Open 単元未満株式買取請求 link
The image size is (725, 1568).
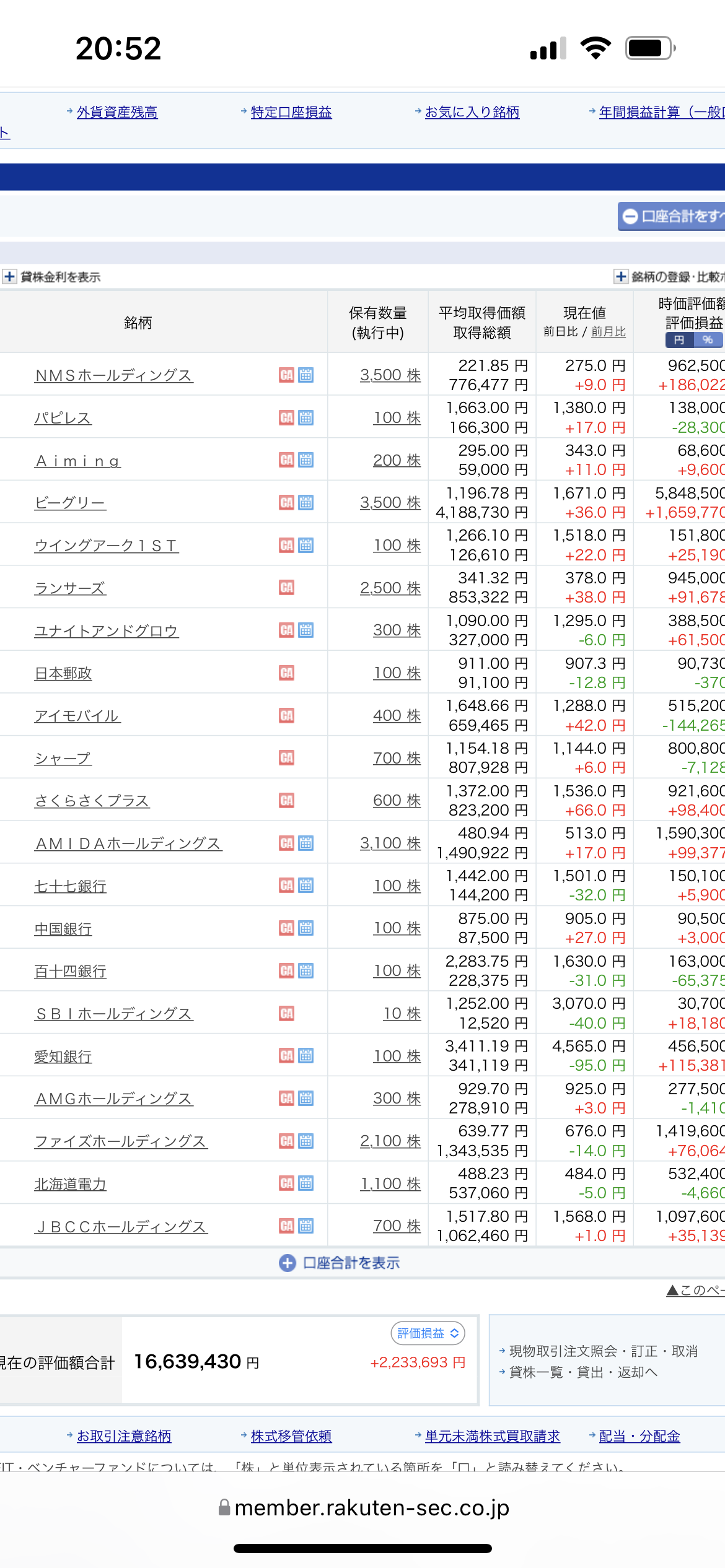pos(493,1436)
